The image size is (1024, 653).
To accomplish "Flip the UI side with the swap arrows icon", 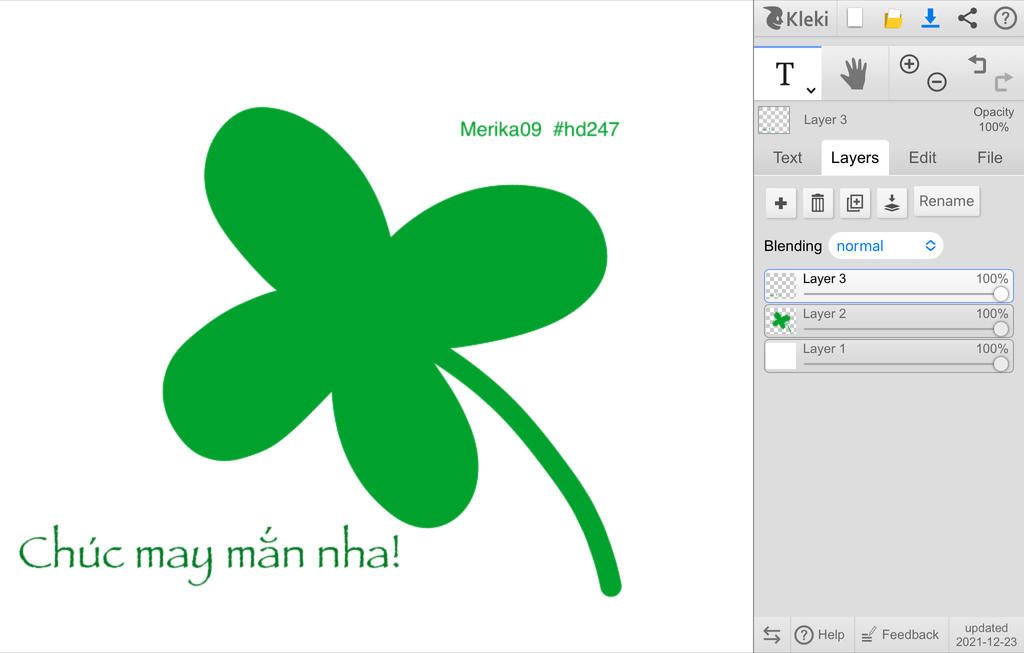I will (772, 635).
